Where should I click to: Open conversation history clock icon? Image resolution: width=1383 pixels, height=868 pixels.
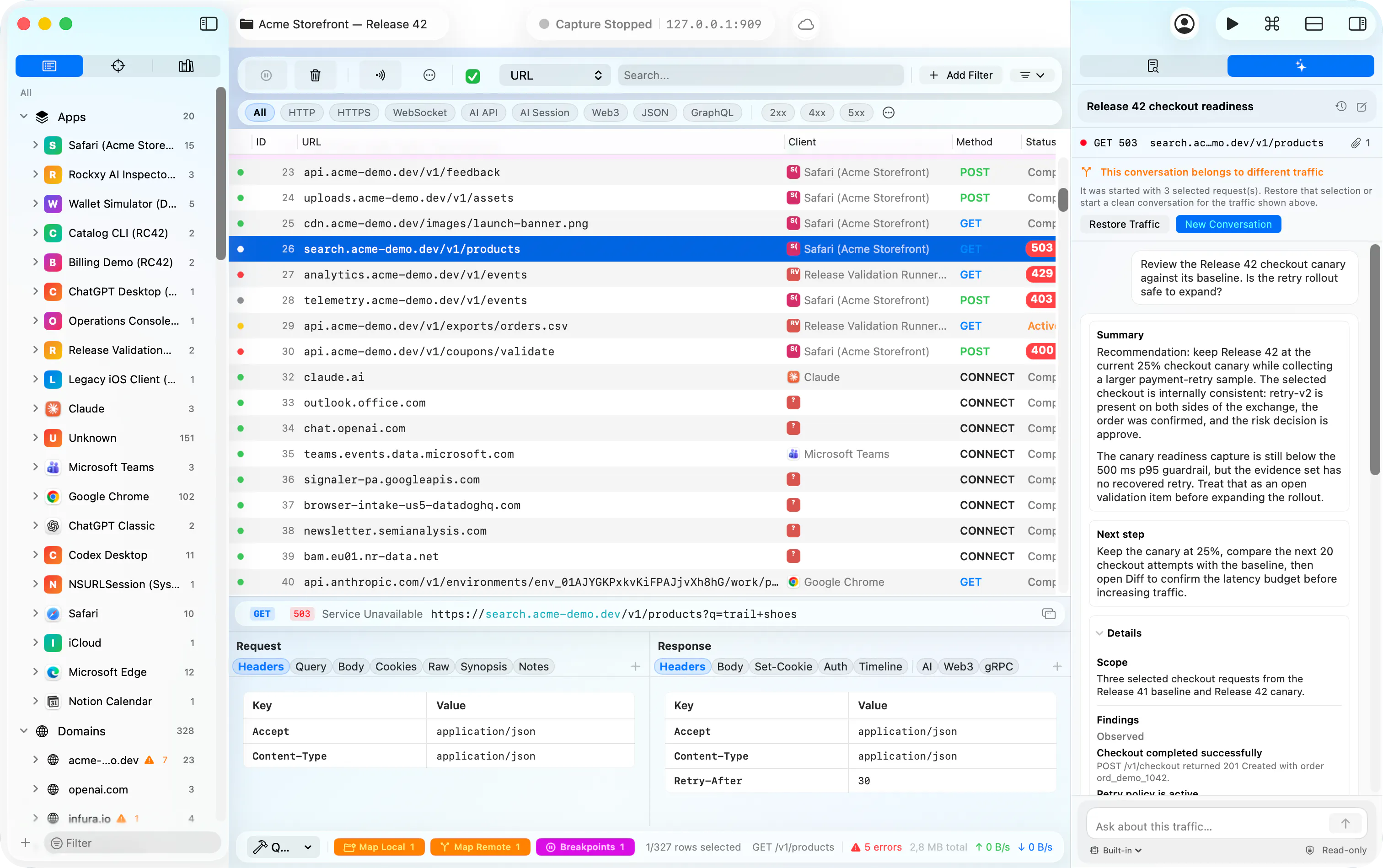pyautogui.click(x=1341, y=106)
